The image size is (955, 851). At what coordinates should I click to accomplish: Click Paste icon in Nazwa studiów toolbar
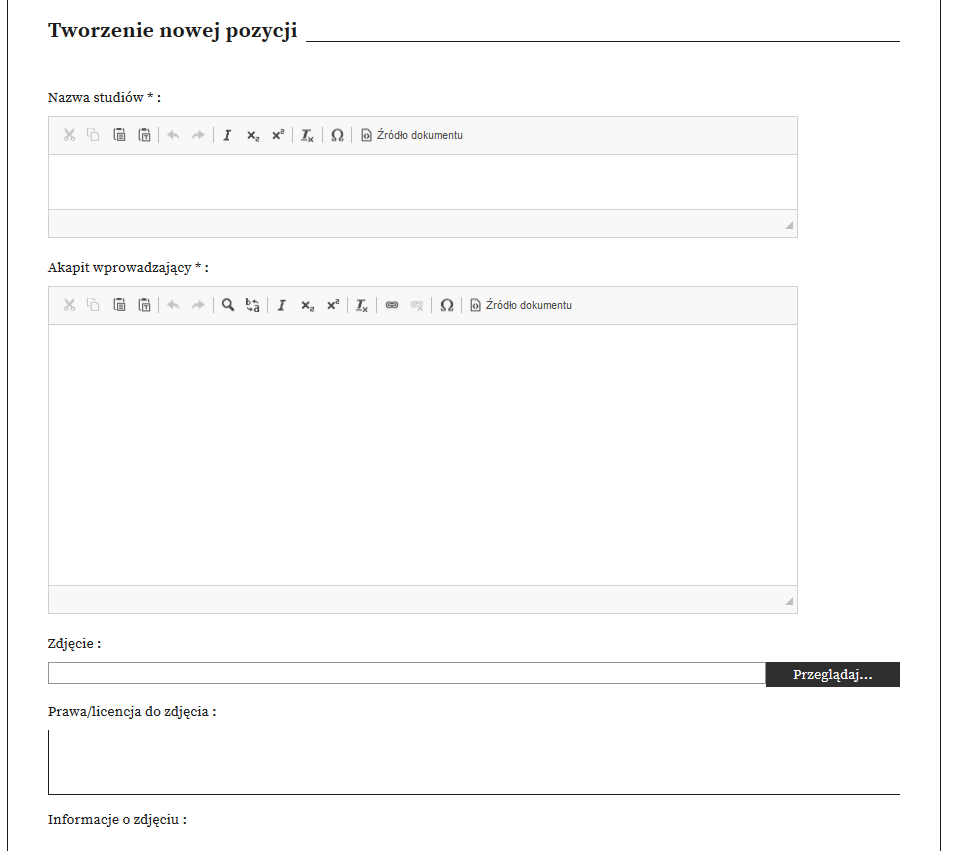[x=119, y=135]
